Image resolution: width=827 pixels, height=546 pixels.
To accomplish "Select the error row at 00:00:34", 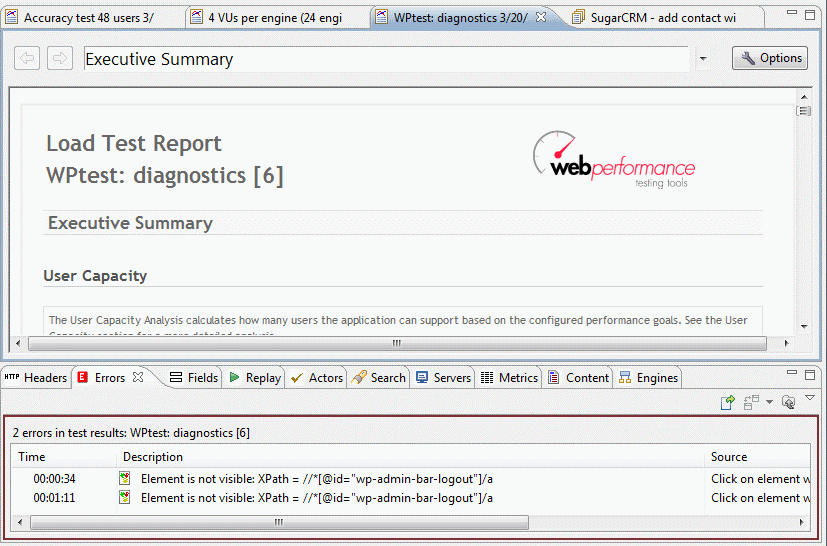I will pyautogui.click(x=411, y=479).
